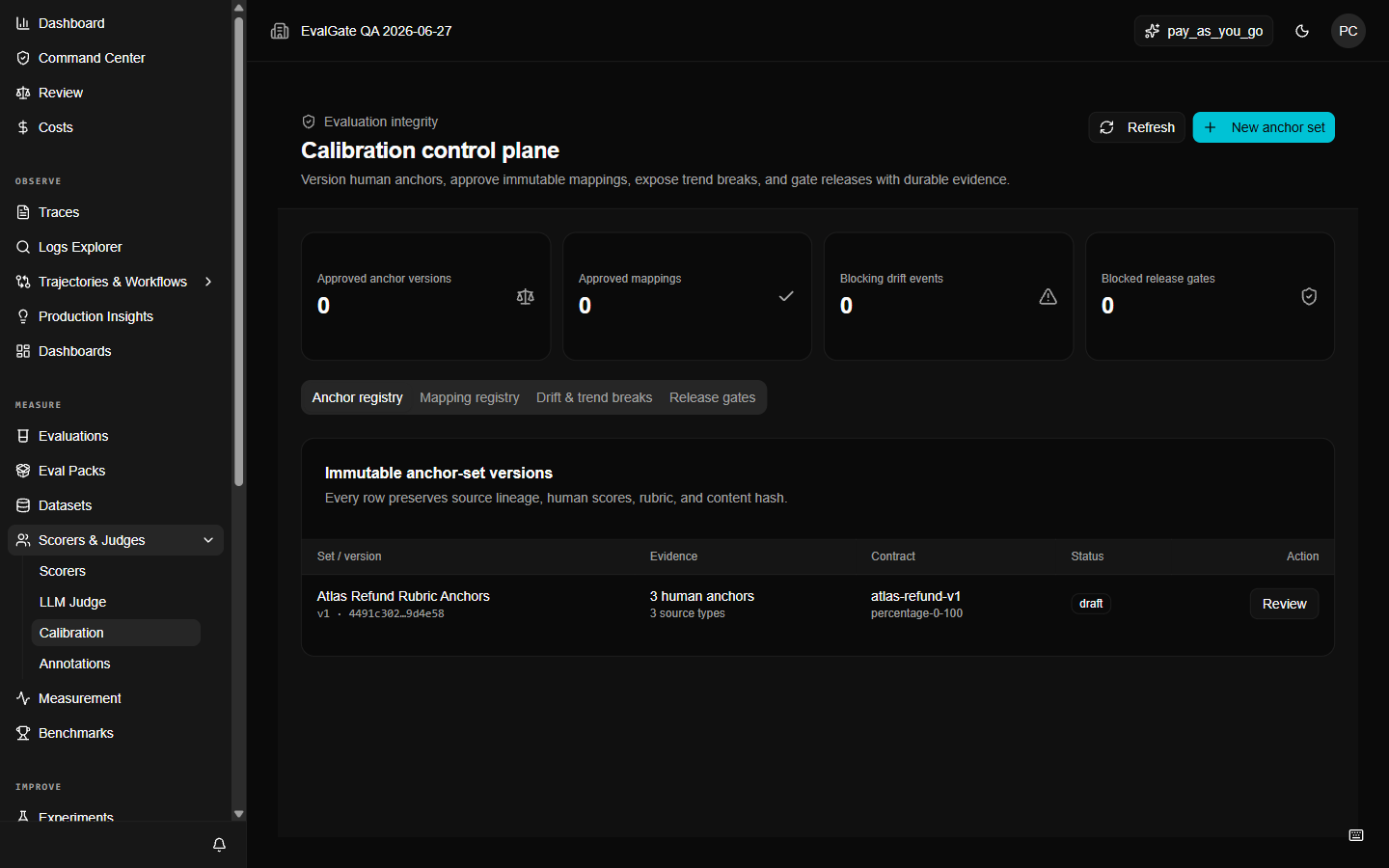Click sidebar scrollbar thumb
Screen dimensions: 1389x868
coord(238,251)
